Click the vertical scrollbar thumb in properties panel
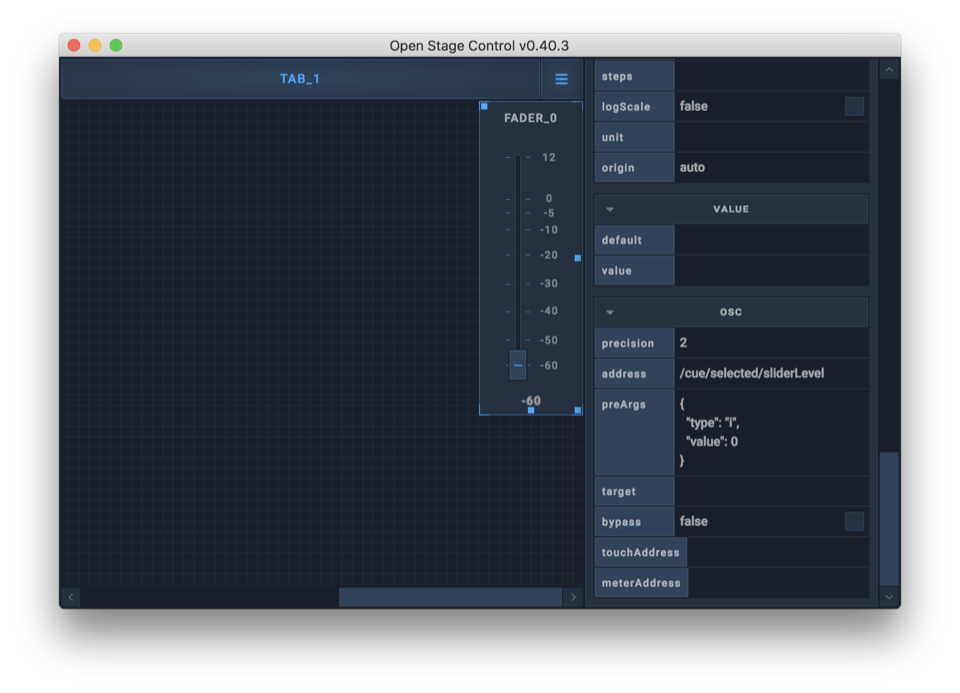960x693 pixels. click(x=889, y=518)
